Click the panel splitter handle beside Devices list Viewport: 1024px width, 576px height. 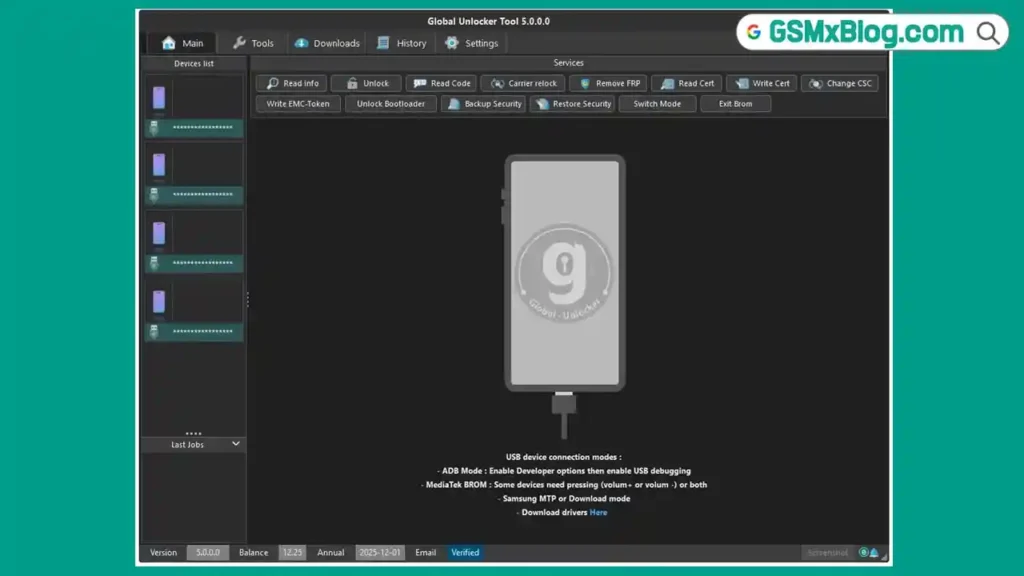point(248,300)
